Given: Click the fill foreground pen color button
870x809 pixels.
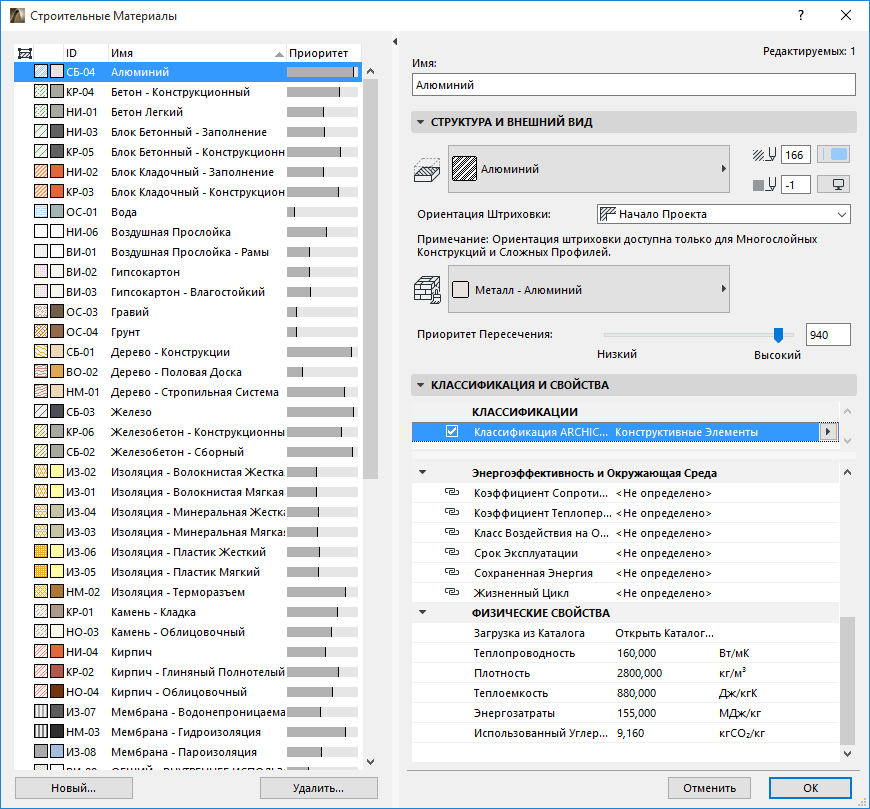Looking at the screenshot, I should 833,154.
